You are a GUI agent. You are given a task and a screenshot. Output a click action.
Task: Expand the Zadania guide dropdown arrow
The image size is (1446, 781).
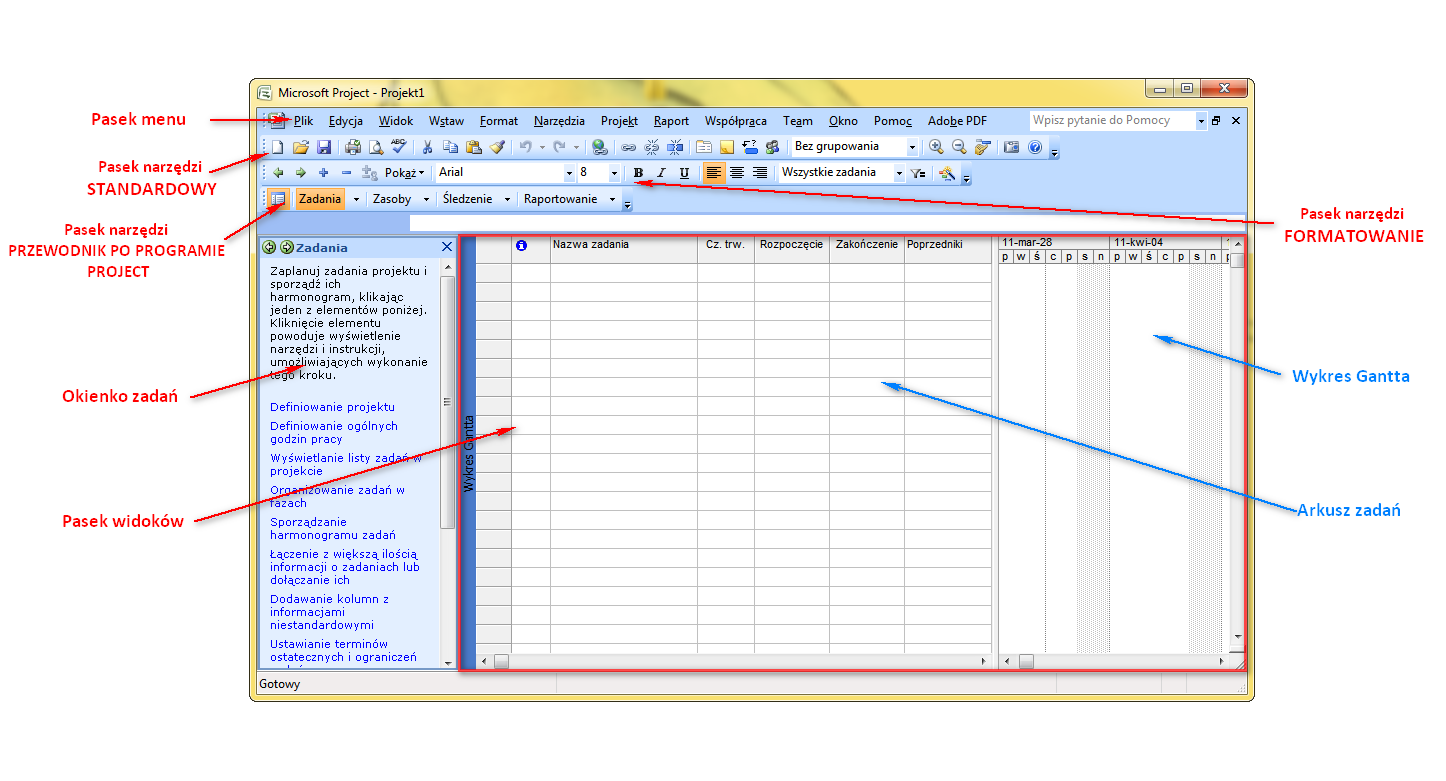coord(355,198)
